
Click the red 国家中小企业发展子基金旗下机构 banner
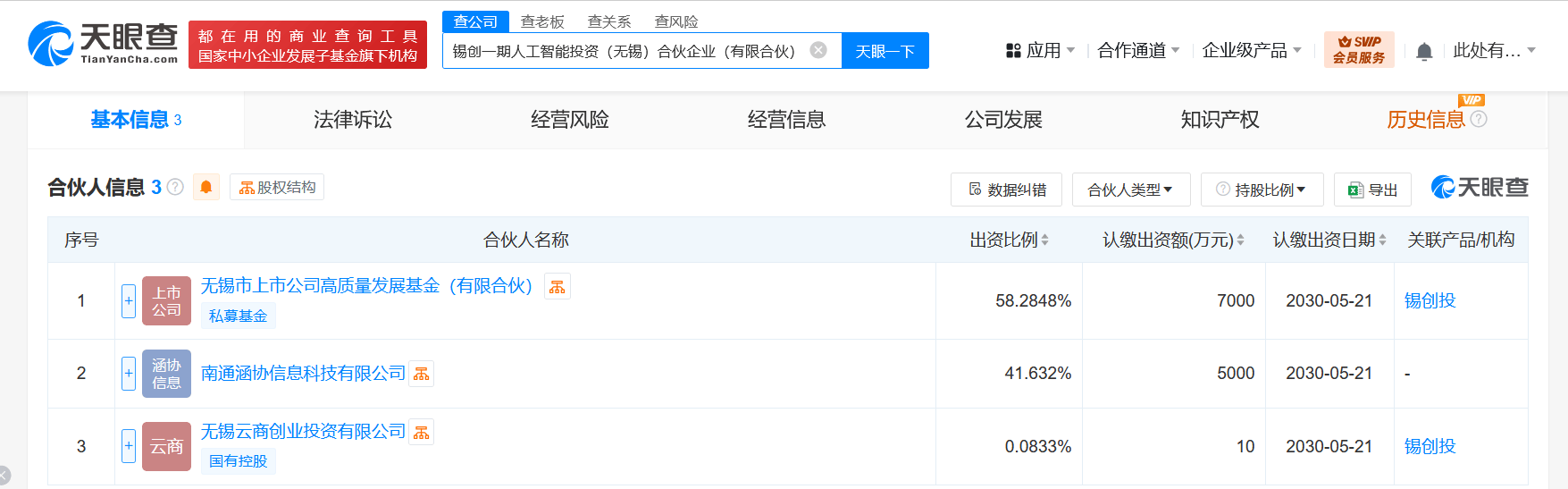(x=307, y=45)
